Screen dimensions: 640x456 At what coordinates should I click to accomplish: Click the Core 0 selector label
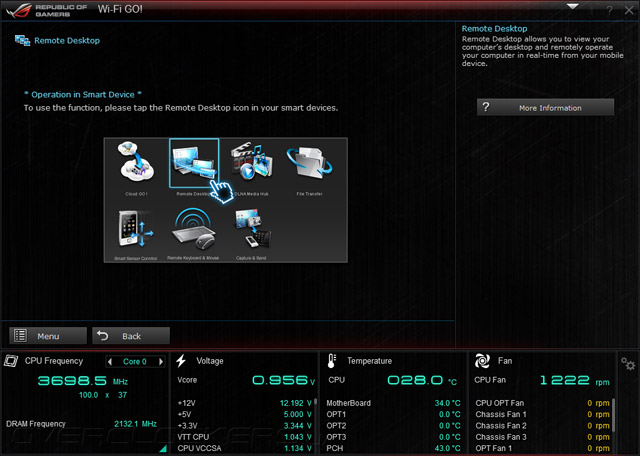135,361
